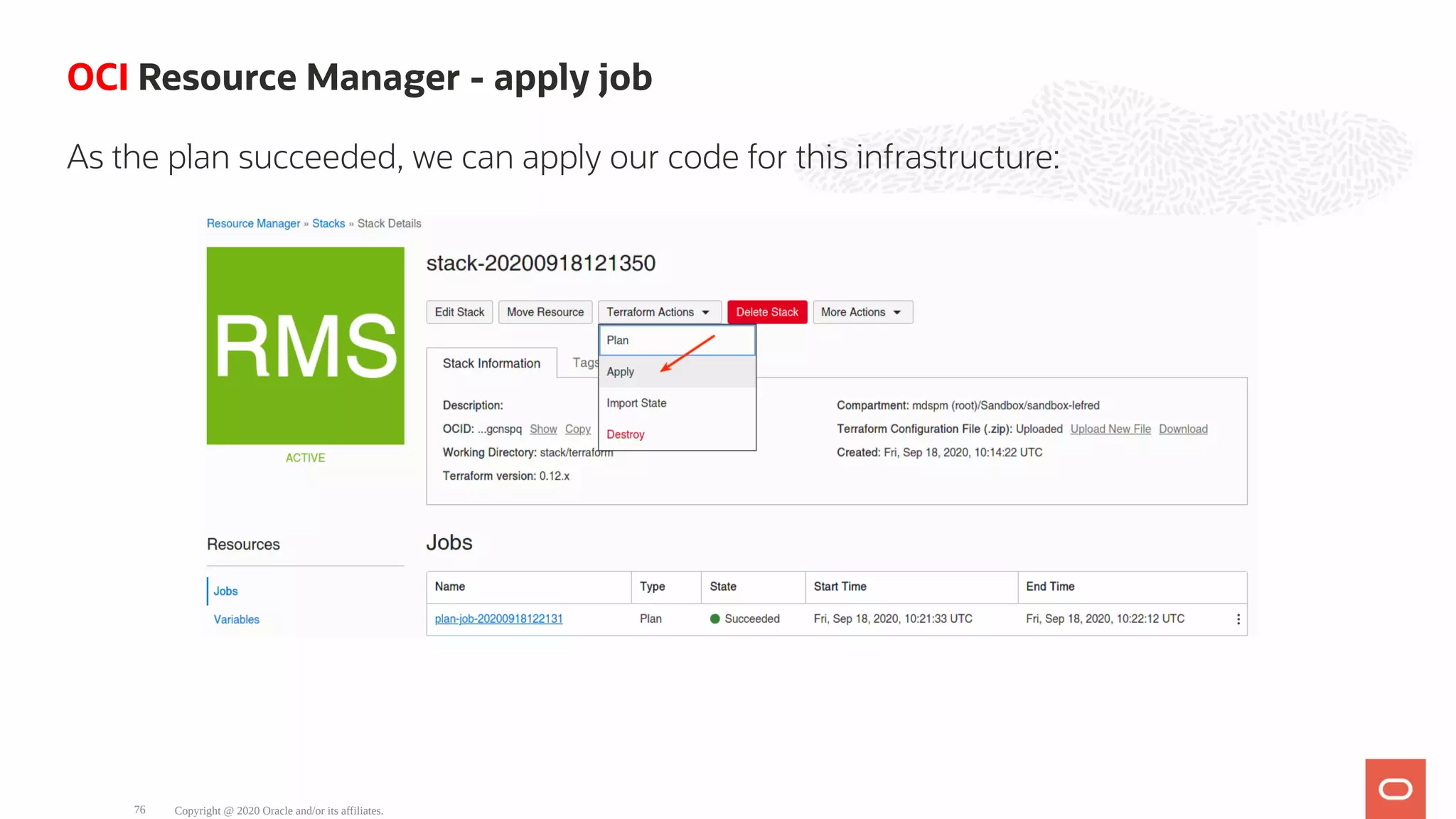Click the Jobs section heading
Image resolution: width=1456 pixels, height=819 pixels.
point(449,543)
